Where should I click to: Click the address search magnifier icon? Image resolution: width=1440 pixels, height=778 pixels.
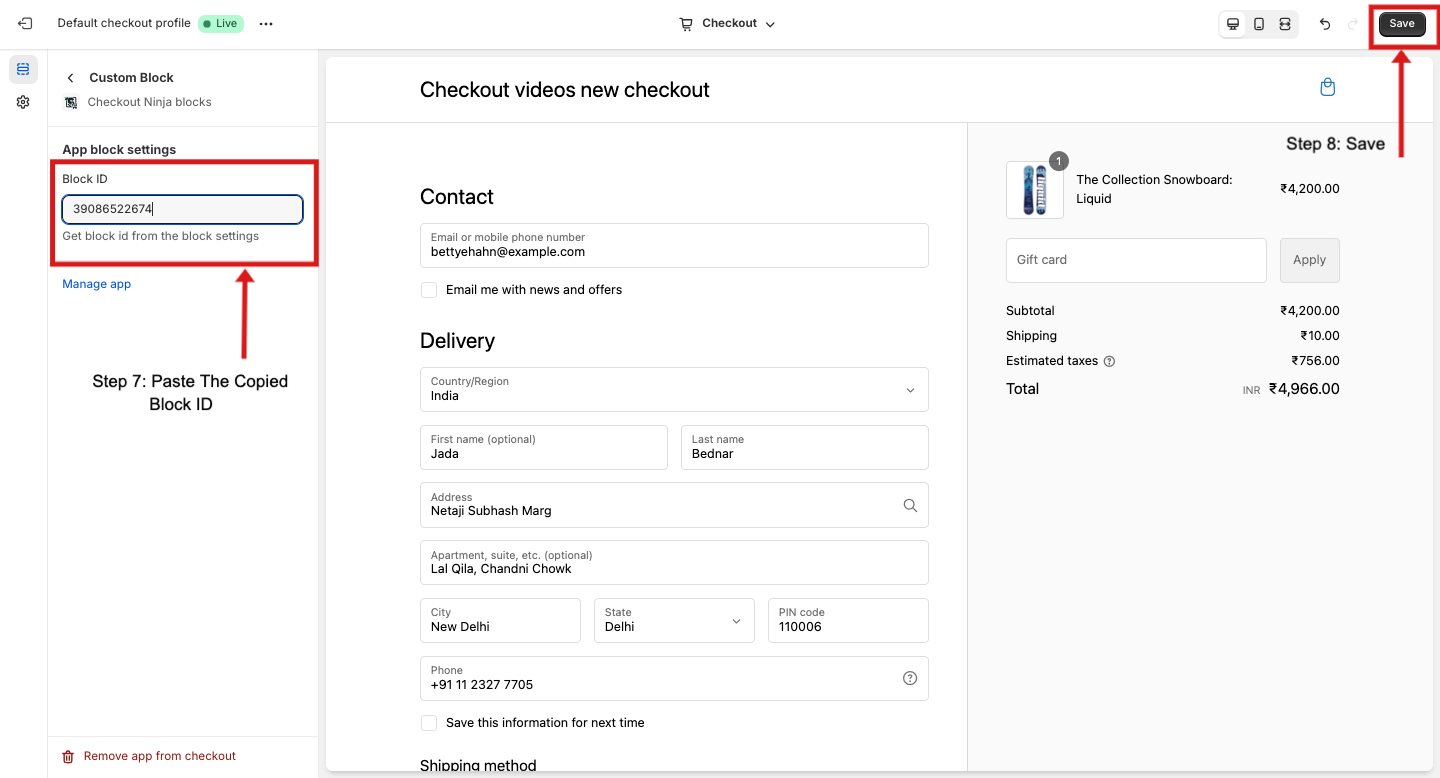pos(910,505)
